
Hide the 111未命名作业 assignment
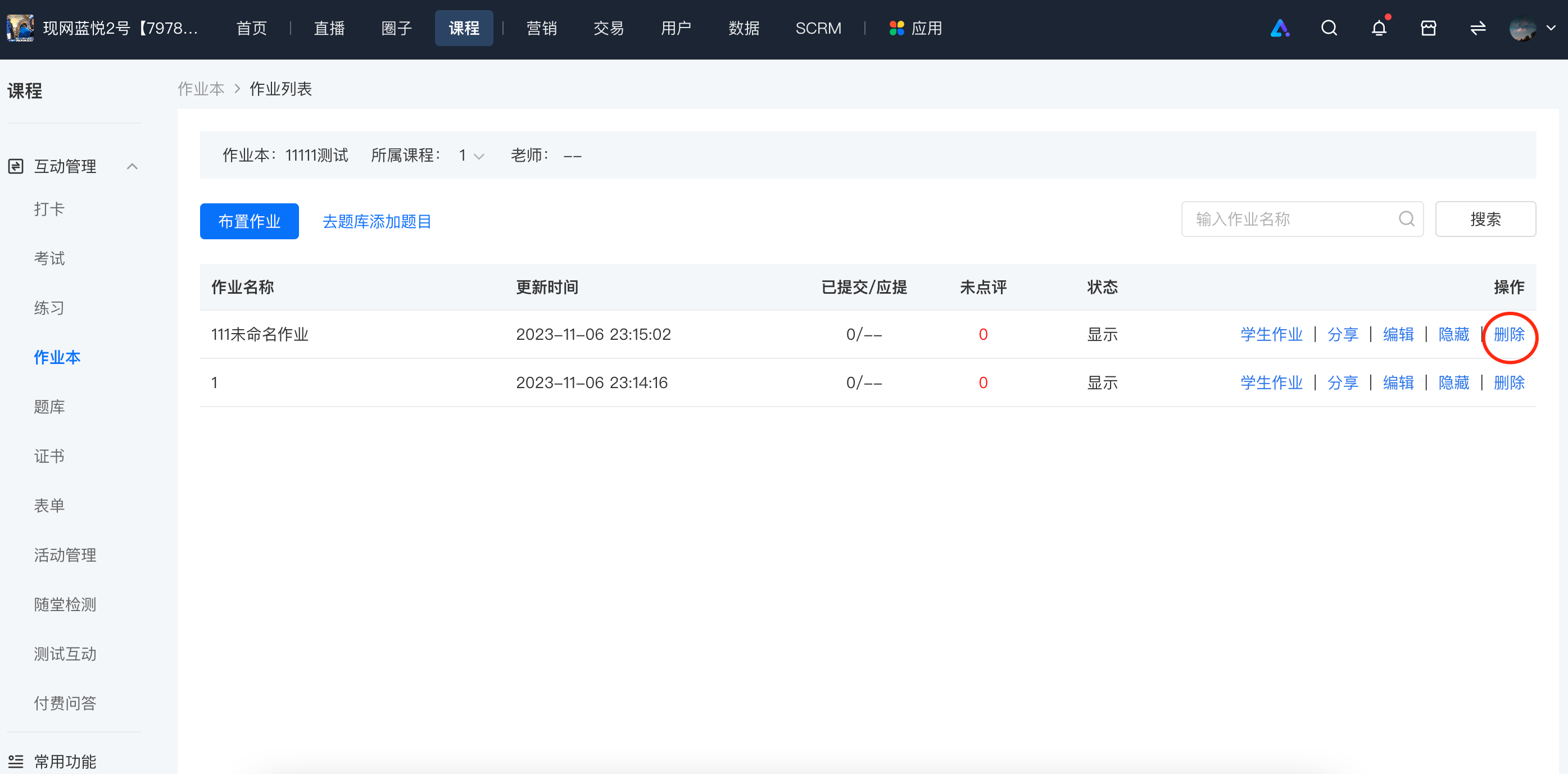click(x=1453, y=335)
